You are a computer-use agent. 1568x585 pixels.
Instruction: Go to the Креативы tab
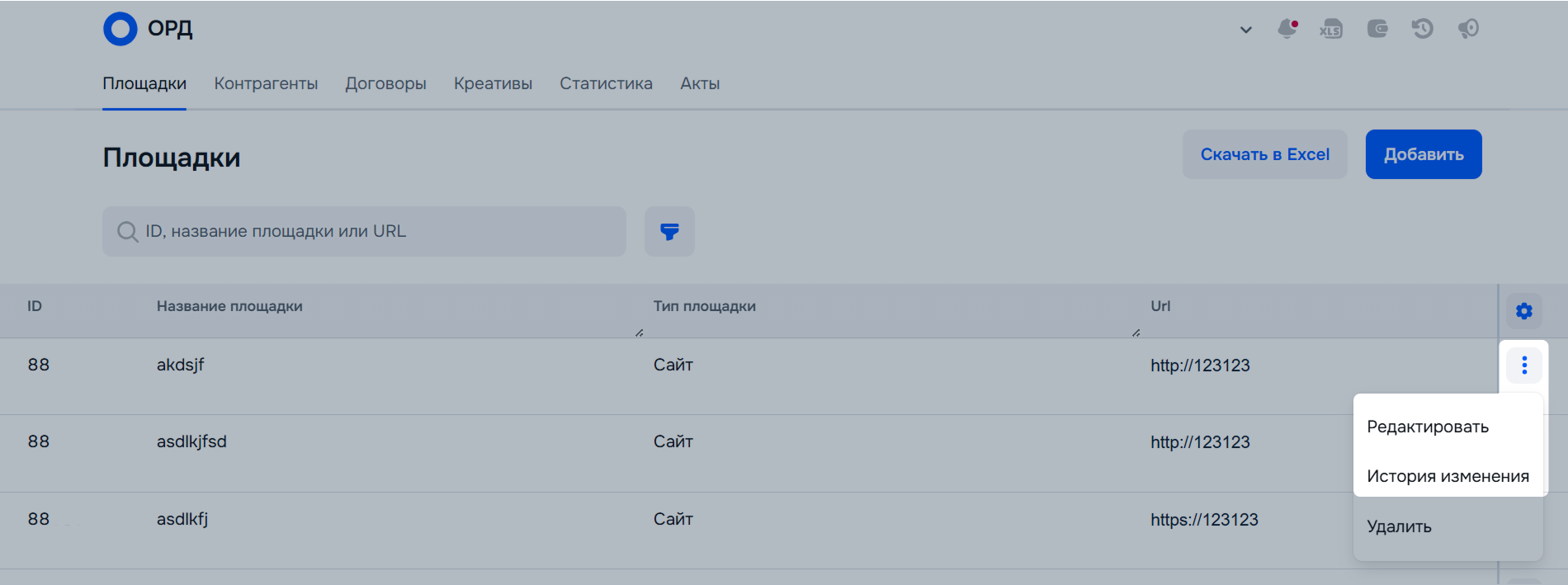[493, 83]
